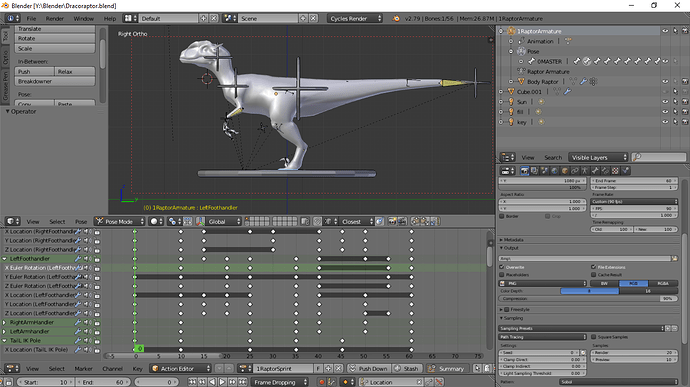Open the Bone Constraints properties tab
The width and height of the screenshot is (690, 387).
605,171
